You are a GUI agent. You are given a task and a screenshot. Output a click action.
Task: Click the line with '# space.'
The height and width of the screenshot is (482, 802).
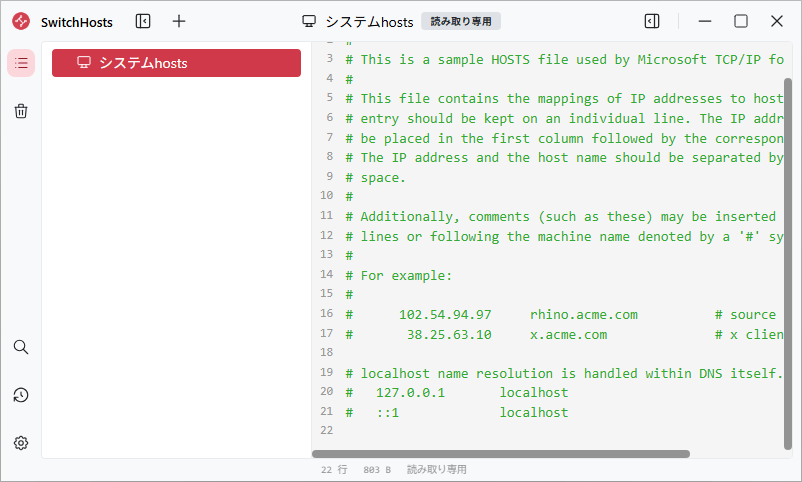[x=375, y=178]
